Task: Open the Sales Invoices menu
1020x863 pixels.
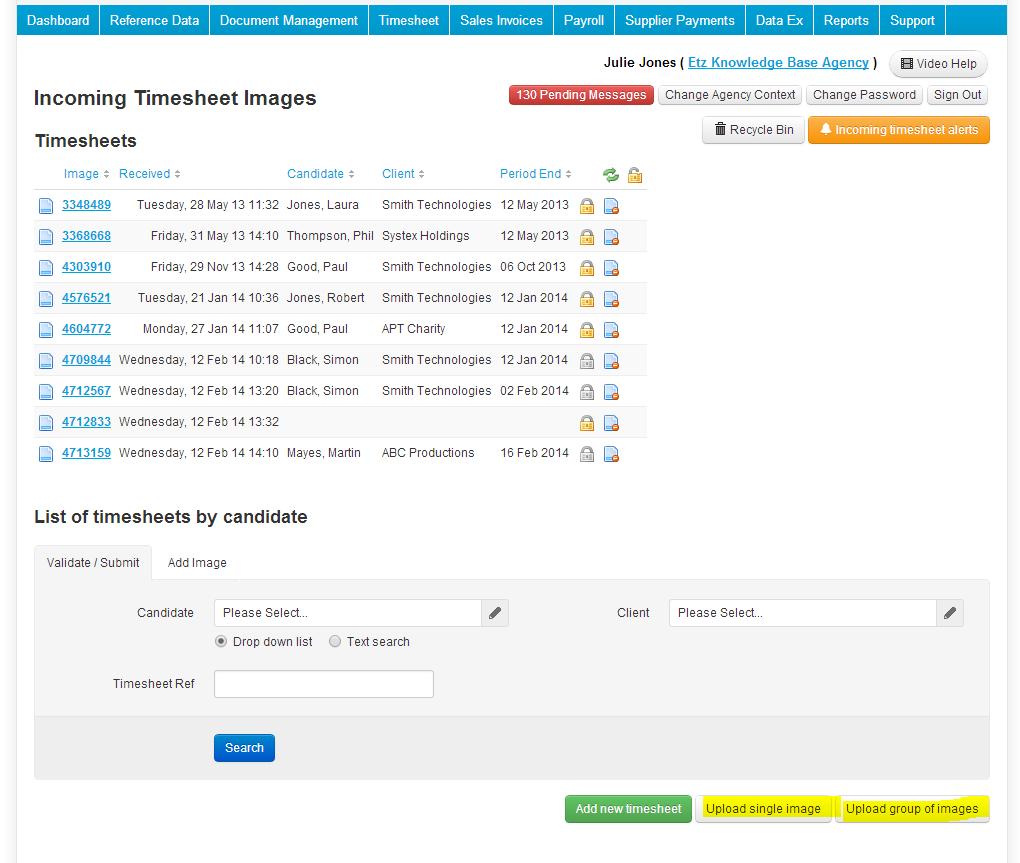Action: 501,20
